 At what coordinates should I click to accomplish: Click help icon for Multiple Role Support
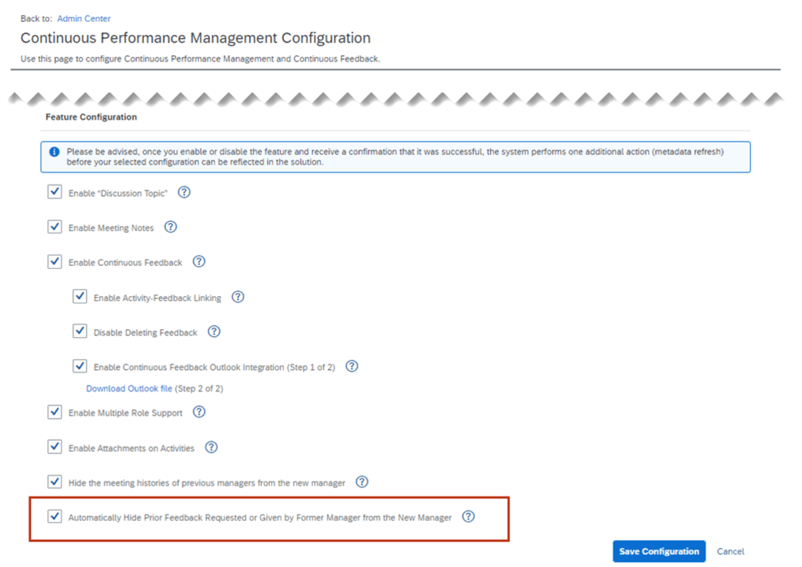pyautogui.click(x=199, y=412)
